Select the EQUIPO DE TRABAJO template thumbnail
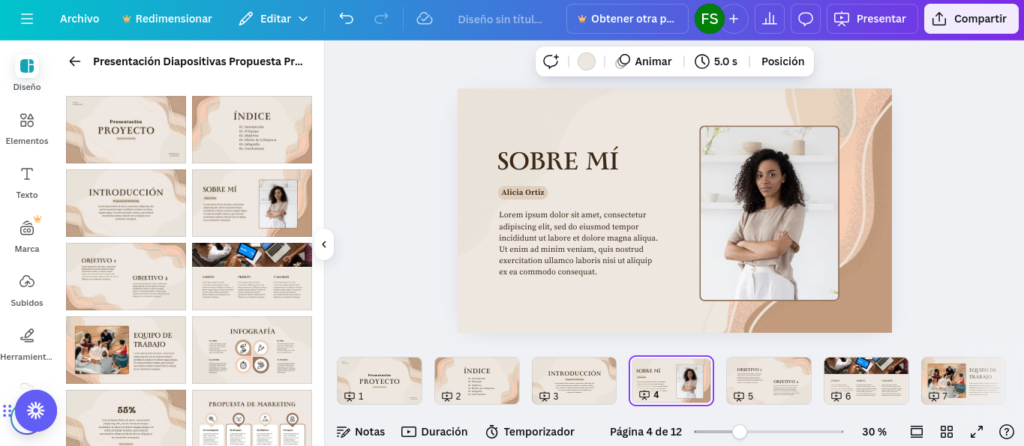This screenshot has width=1024, height=446. [126, 350]
